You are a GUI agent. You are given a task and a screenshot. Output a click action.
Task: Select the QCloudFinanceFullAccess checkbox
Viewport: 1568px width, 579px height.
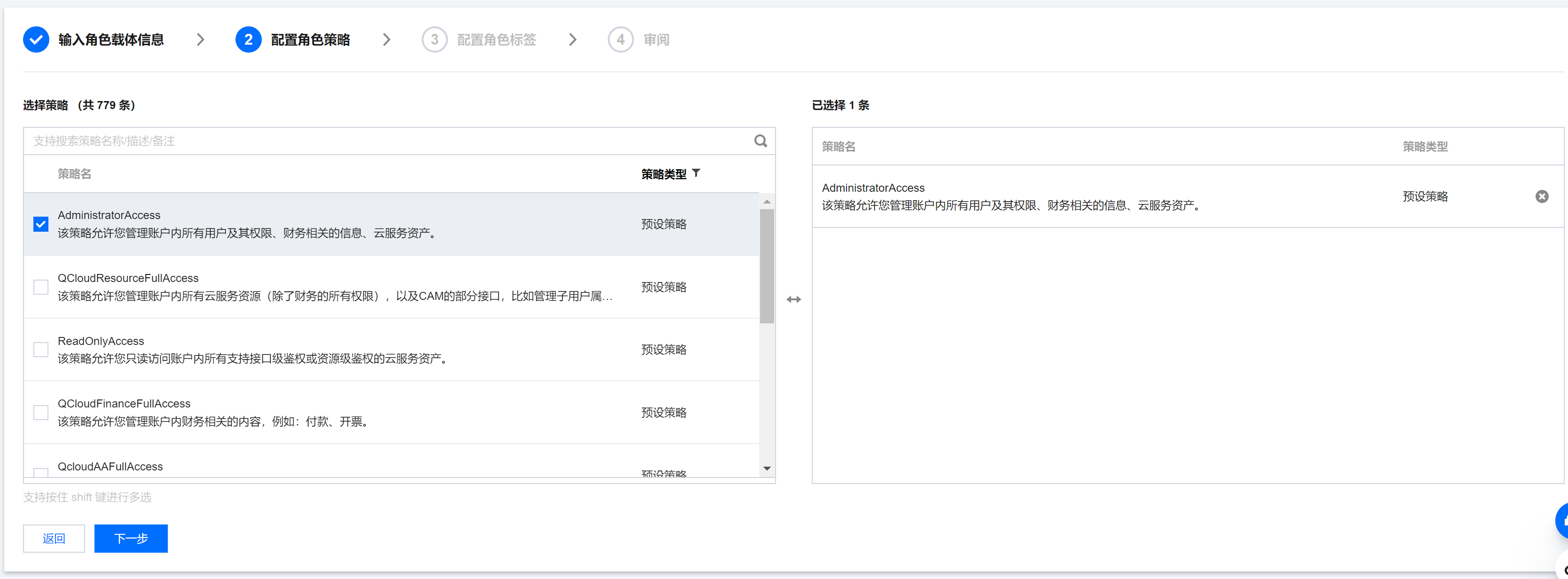[41, 412]
